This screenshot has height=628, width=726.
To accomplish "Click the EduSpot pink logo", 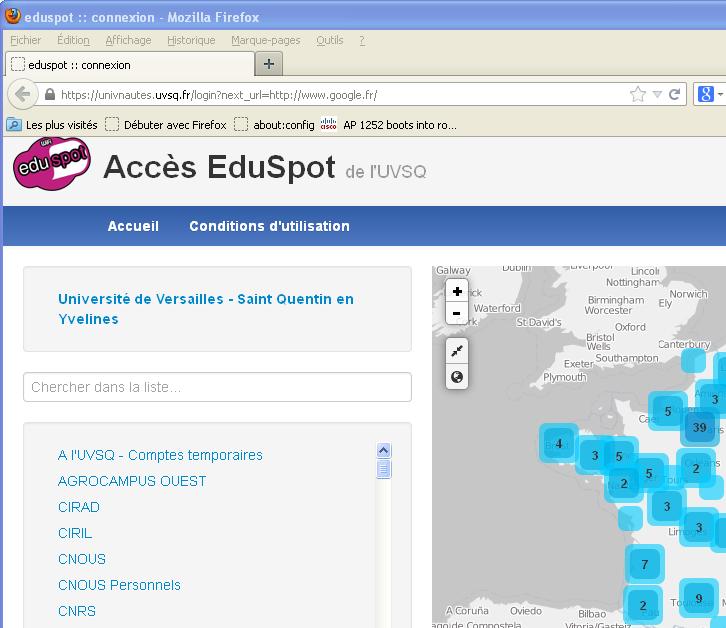I will 51,163.
